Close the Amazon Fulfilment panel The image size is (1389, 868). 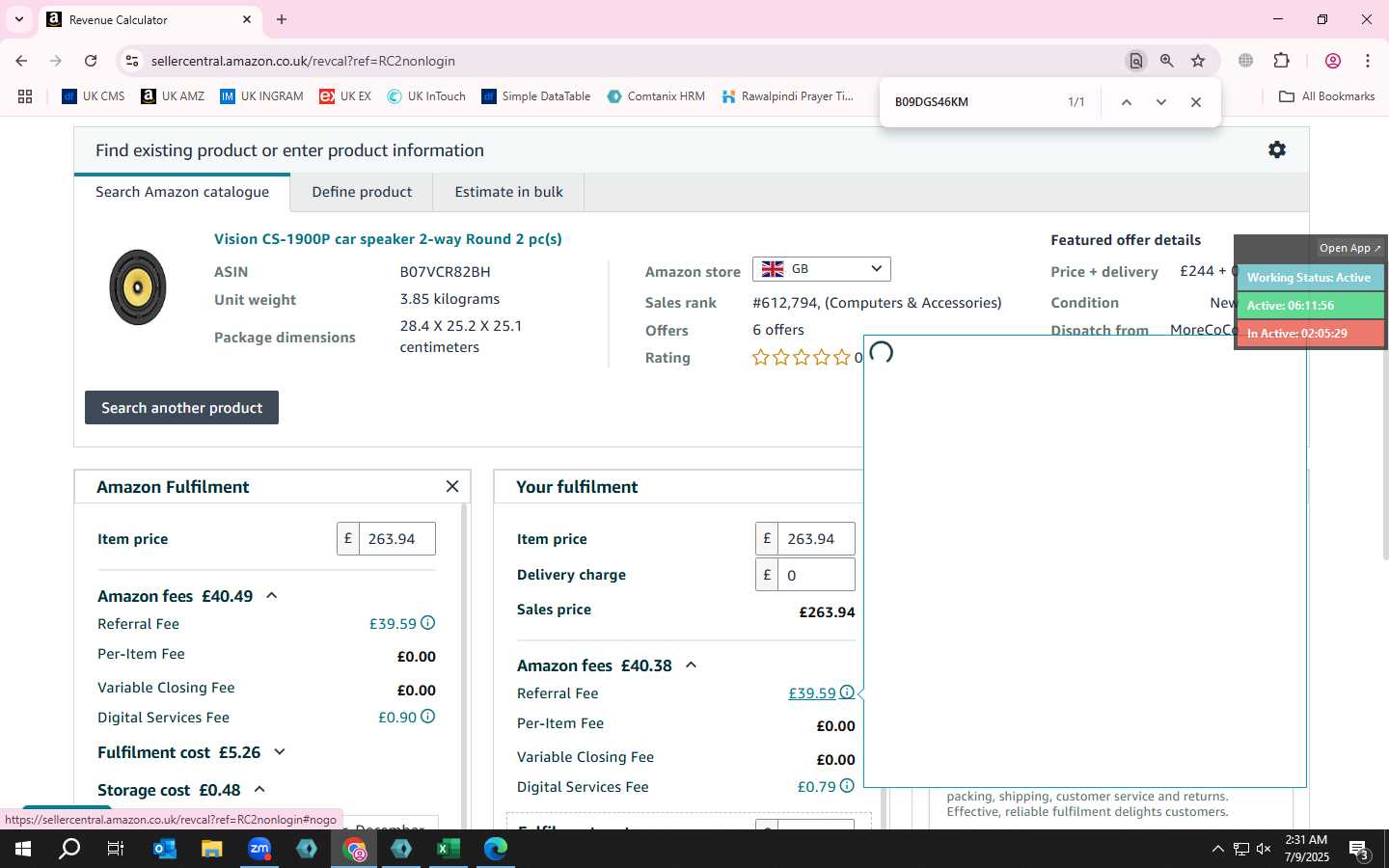tap(452, 486)
